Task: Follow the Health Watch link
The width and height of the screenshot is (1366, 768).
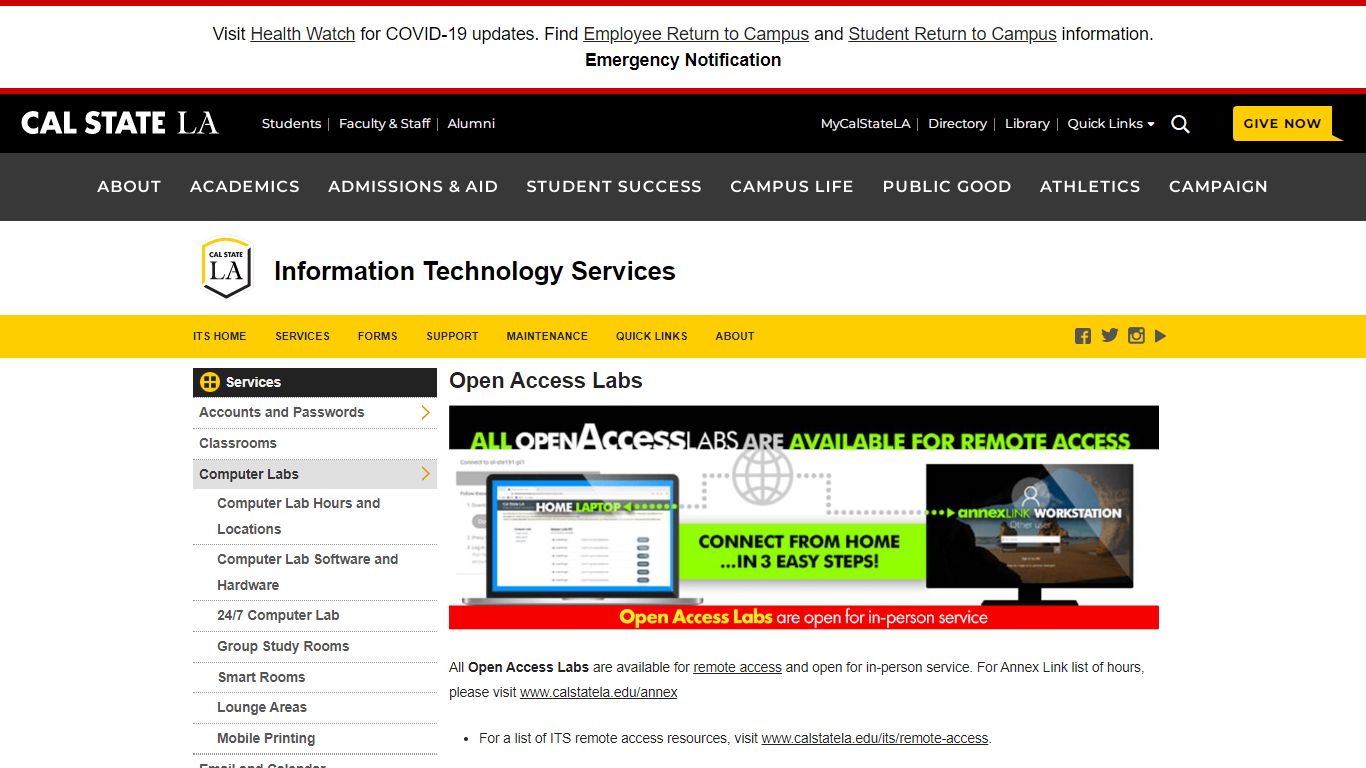Action: [x=303, y=34]
